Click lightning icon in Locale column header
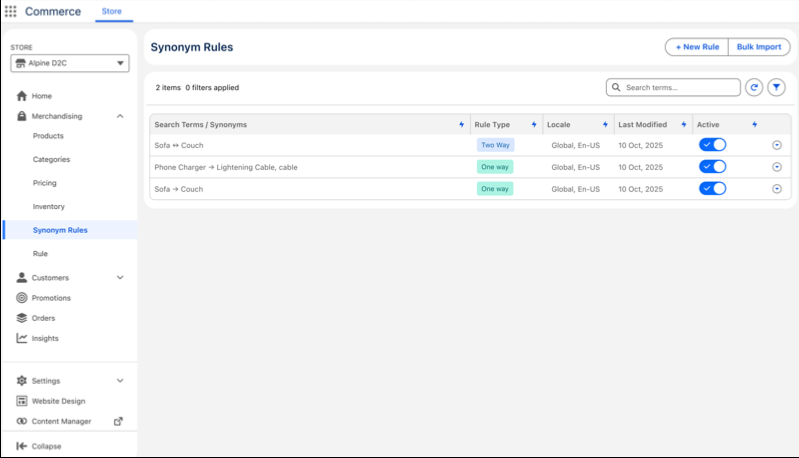 click(x=605, y=124)
